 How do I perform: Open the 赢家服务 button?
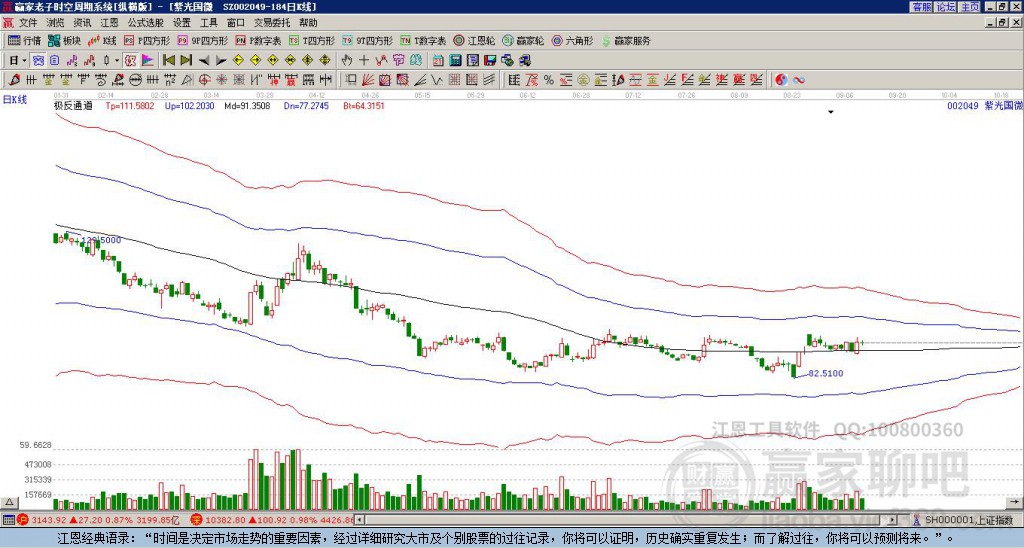click(x=626, y=40)
